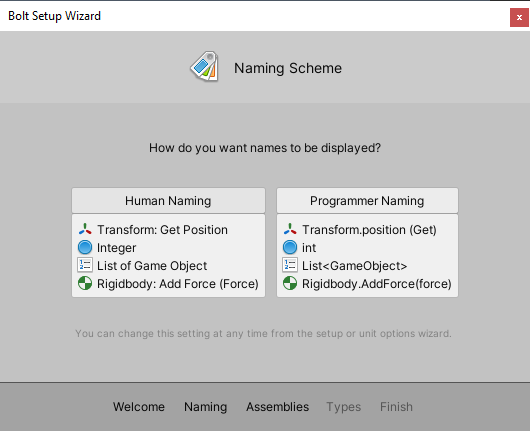Click the List of Game Object example text
Viewport: 530px width, 431px height.
coord(152,266)
